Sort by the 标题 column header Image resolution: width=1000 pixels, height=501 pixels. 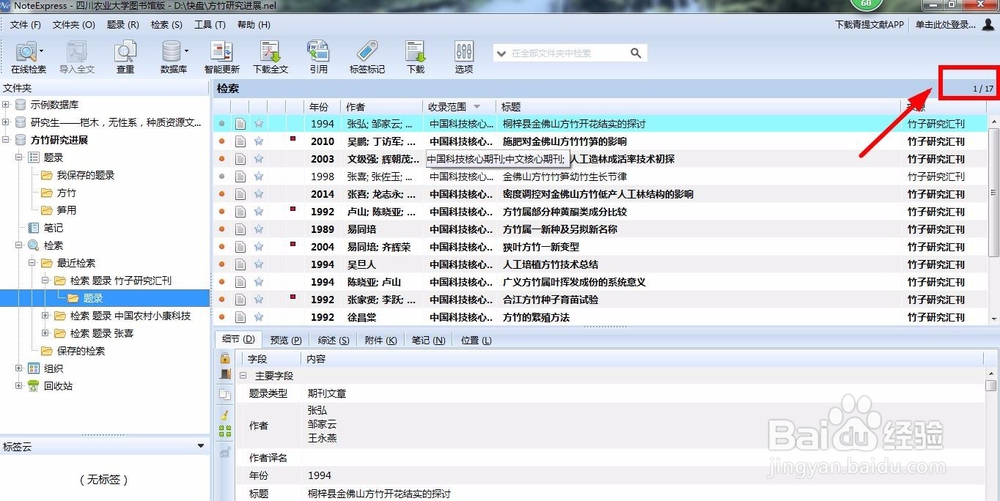tap(700, 106)
